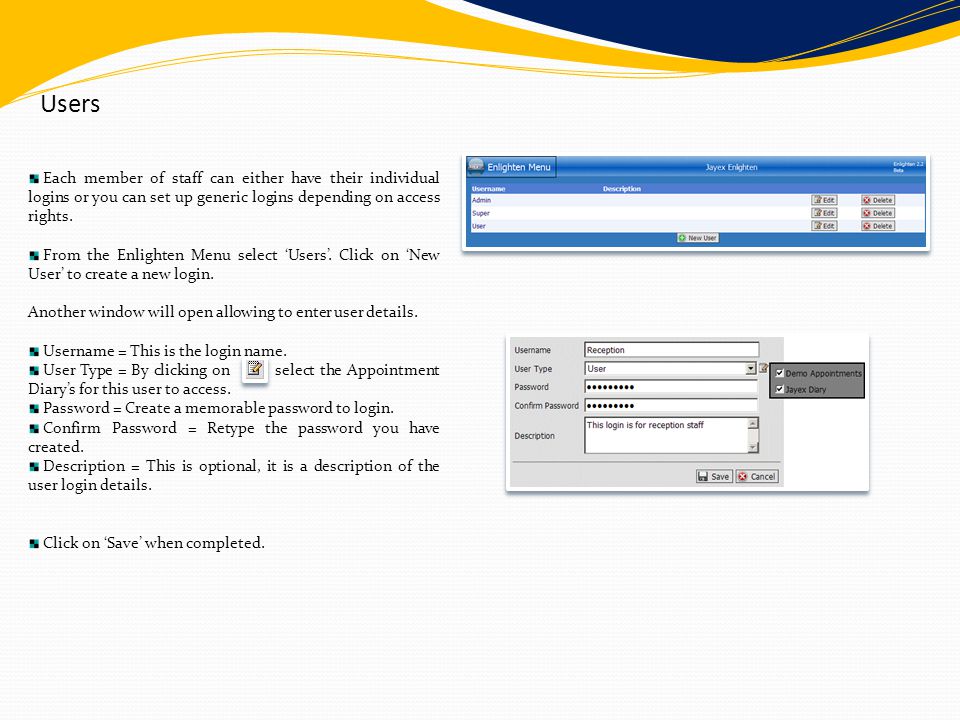Click the Confirm Password input field
960x720 pixels.
[672, 405]
